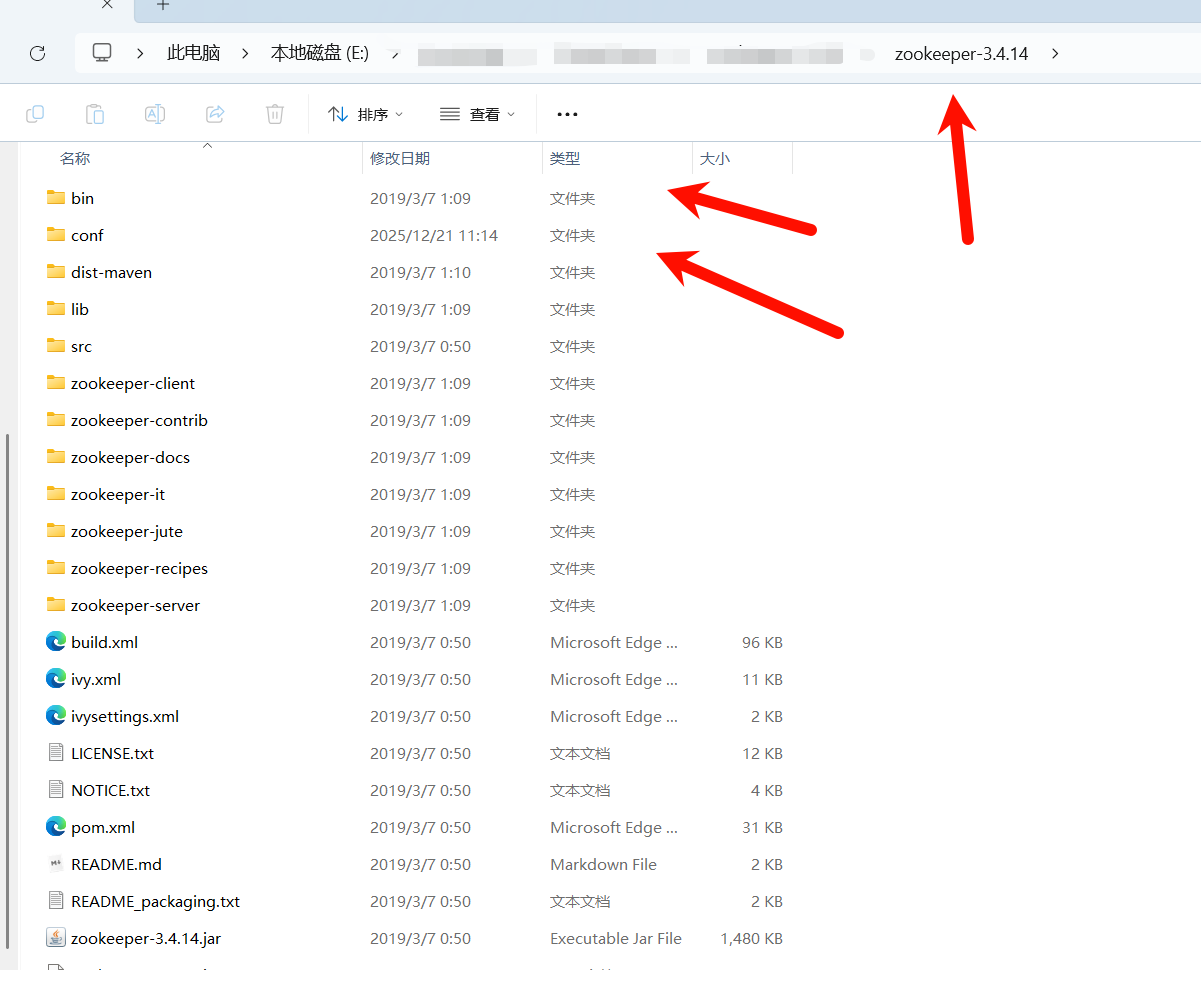
Task: Select the zookeeper-jute folder icon
Action: pyautogui.click(x=56, y=530)
